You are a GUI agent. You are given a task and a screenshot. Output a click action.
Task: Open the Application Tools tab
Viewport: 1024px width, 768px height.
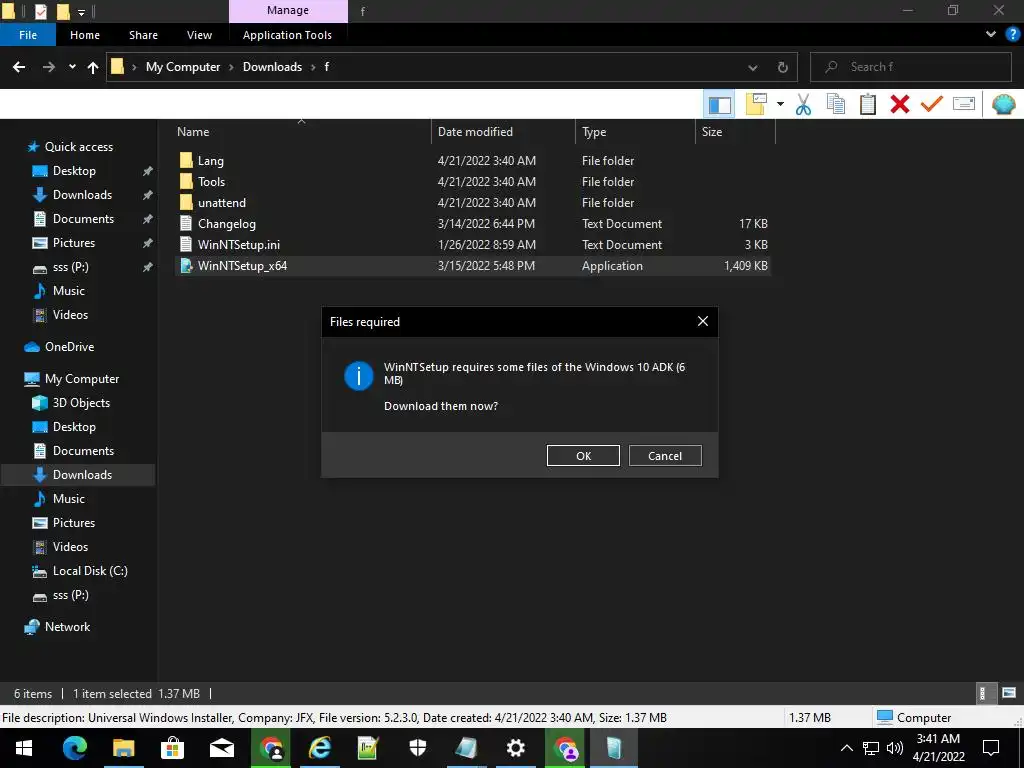coord(287,35)
